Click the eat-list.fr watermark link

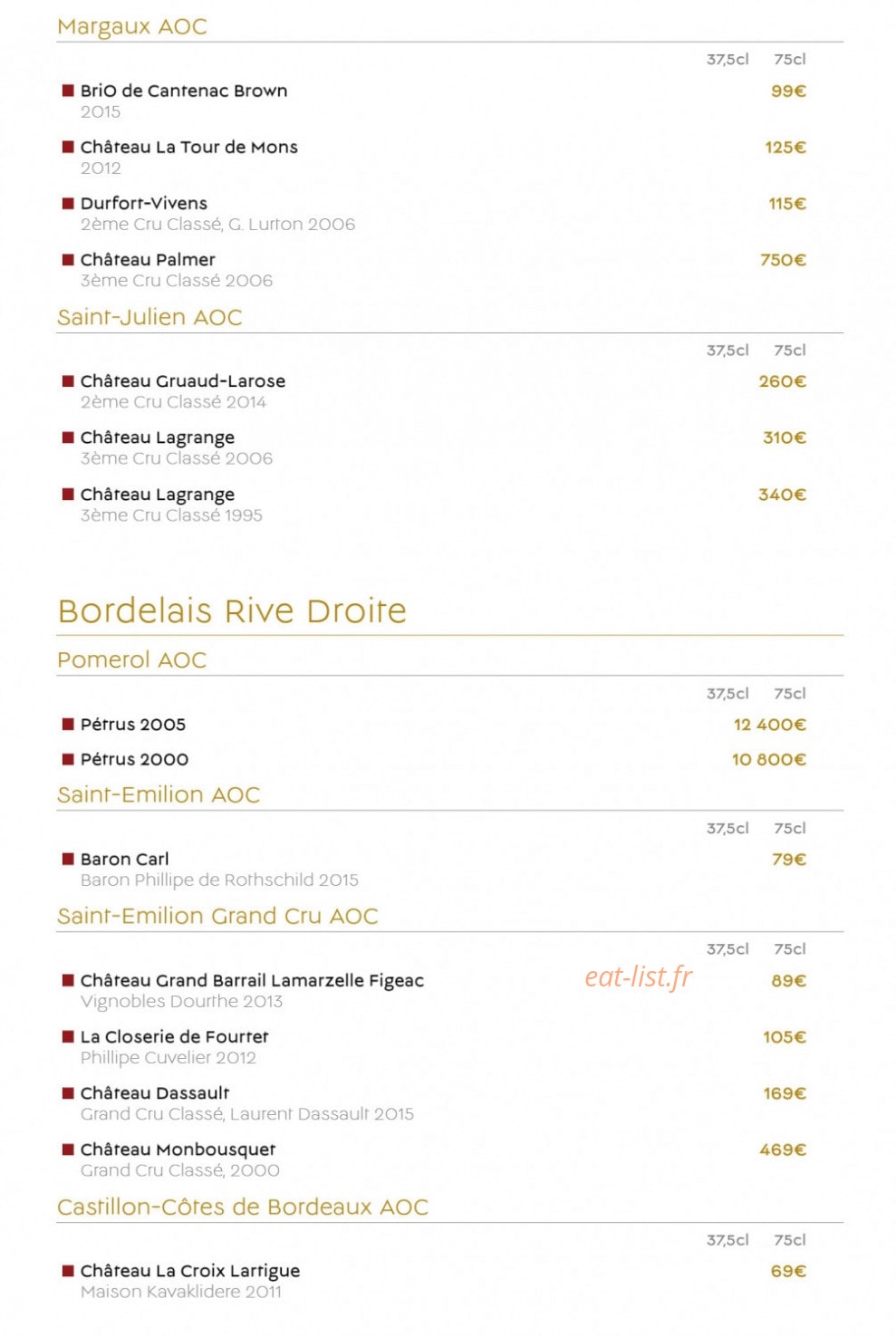pos(639,976)
